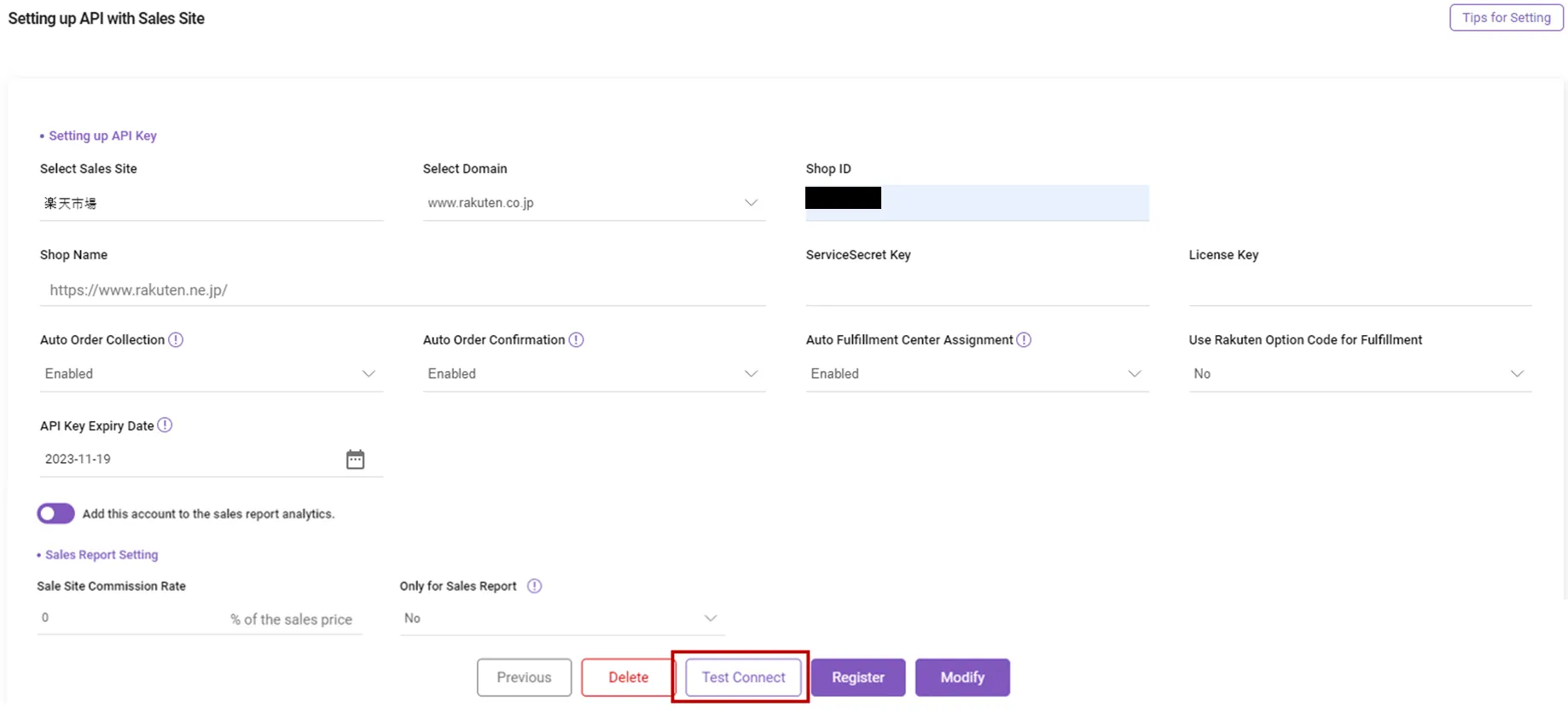The height and width of the screenshot is (712, 1568).
Task: Toggle sales report analytics switch
Action: [x=56, y=513]
